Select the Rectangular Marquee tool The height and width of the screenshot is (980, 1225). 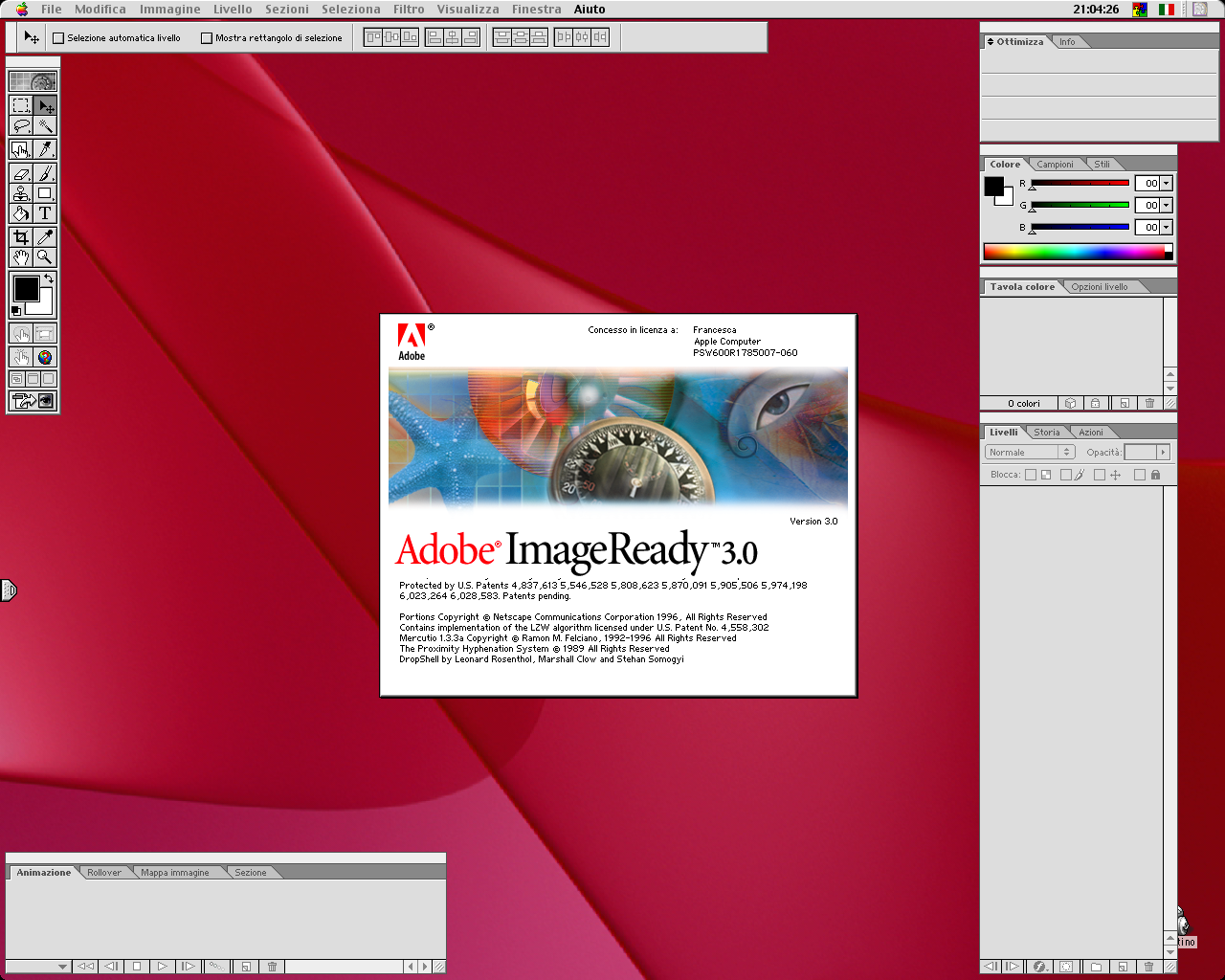tap(21, 106)
